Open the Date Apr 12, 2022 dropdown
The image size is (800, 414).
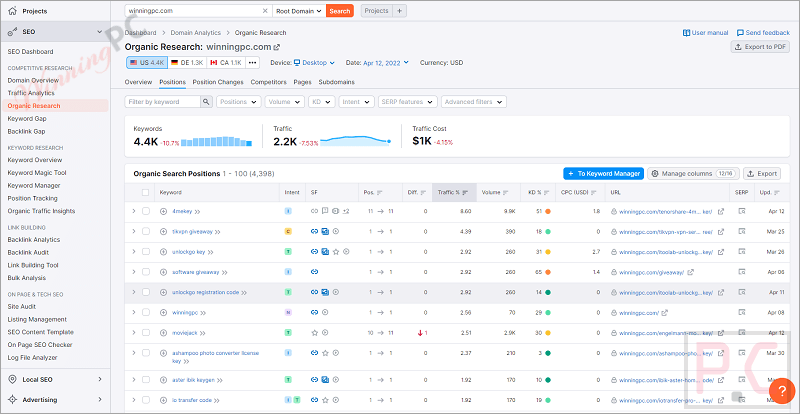click(386, 63)
